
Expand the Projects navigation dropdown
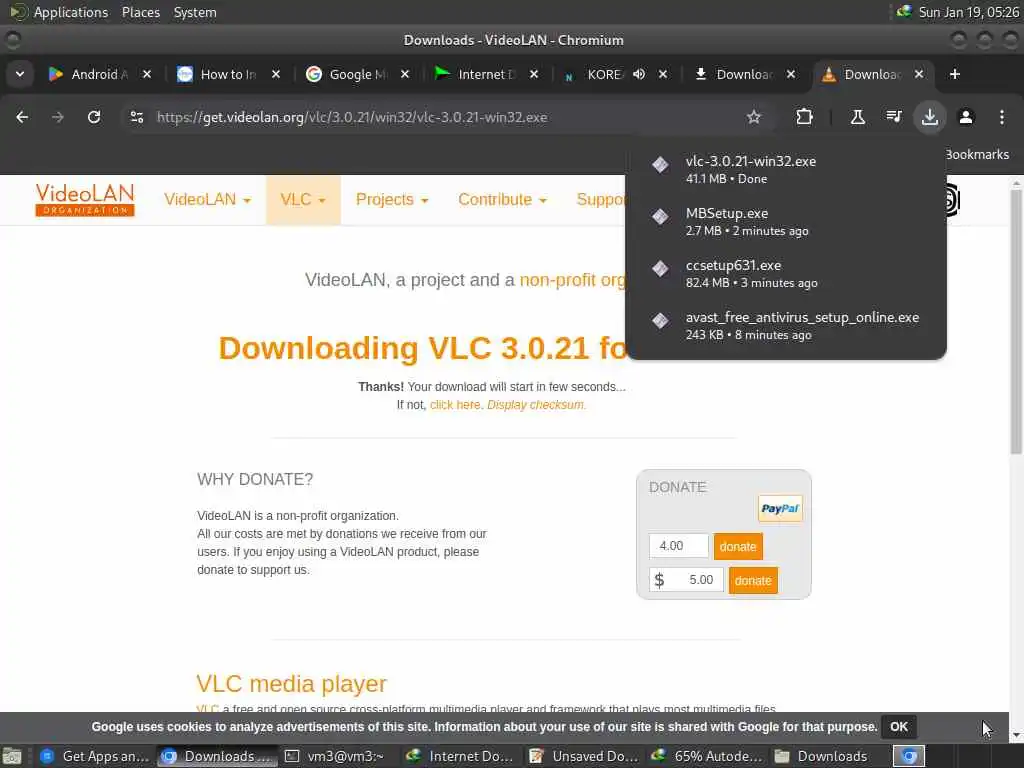[392, 200]
